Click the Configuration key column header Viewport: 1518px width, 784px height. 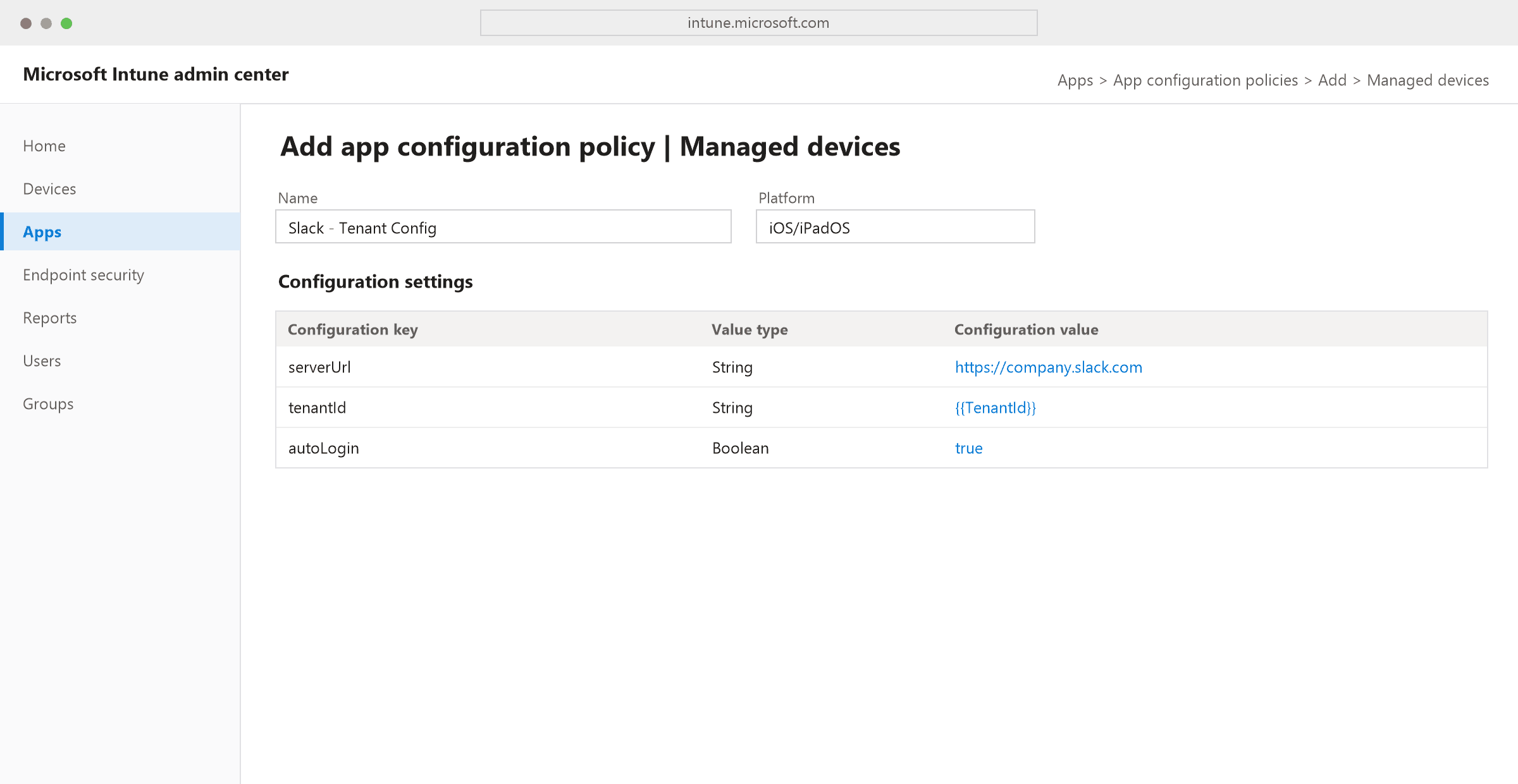click(353, 329)
